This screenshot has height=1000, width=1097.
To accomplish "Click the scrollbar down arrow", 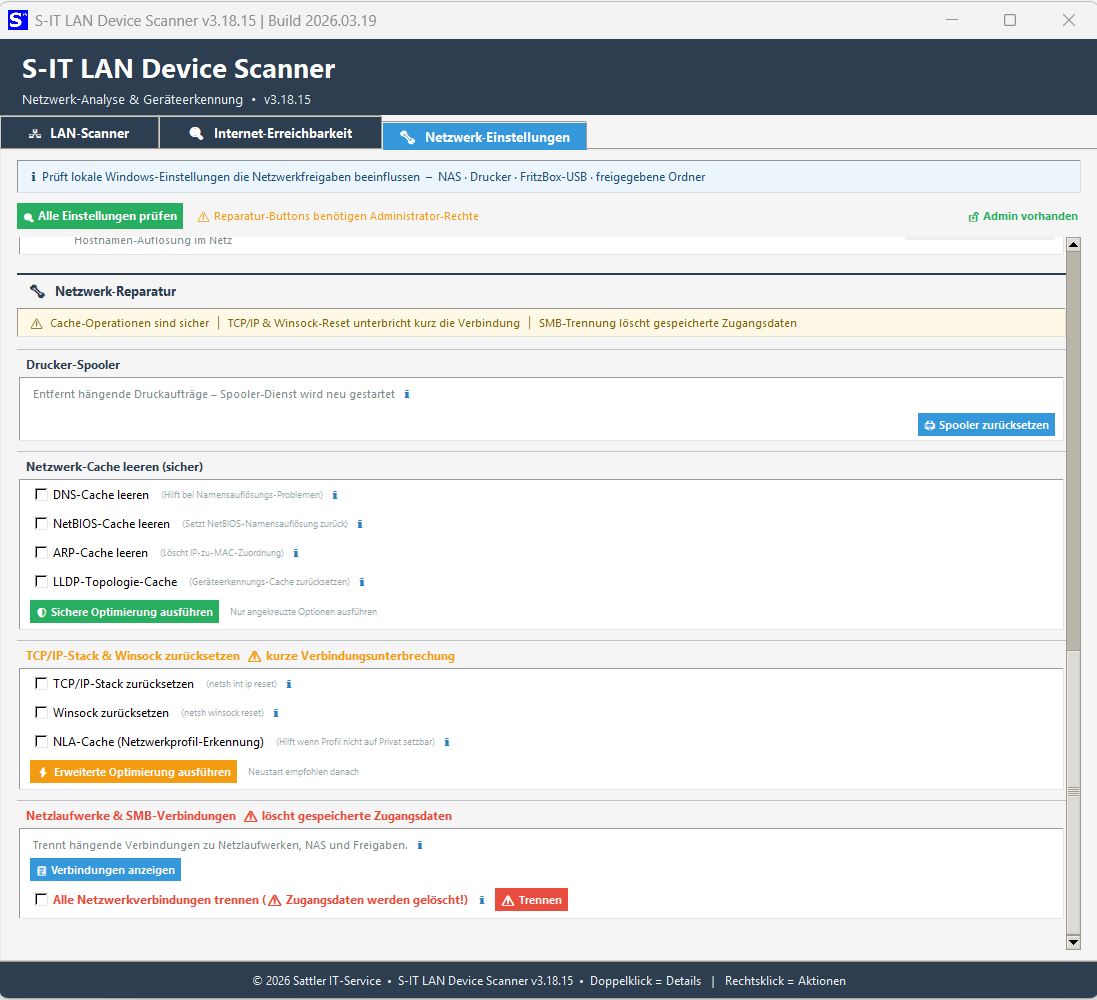I will tap(1074, 942).
